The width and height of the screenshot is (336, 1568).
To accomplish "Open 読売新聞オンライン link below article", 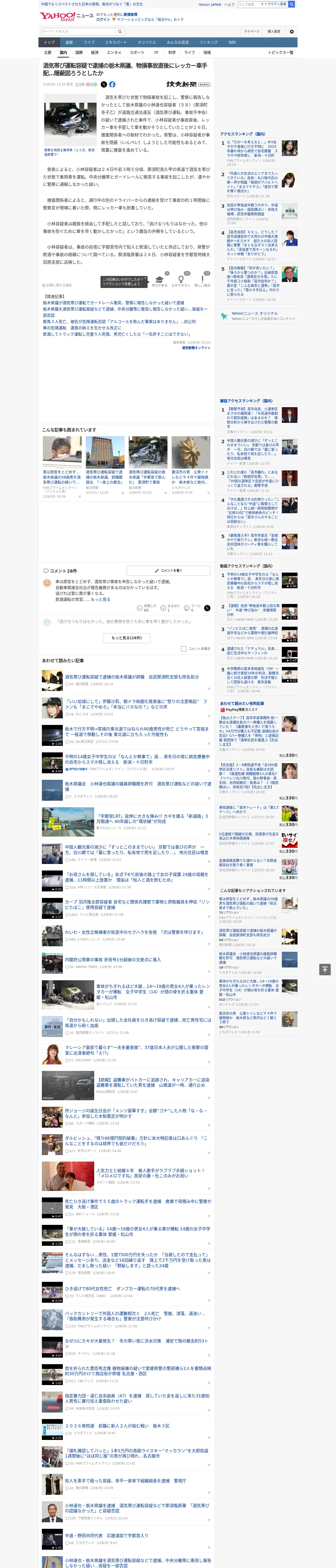I will (196, 348).
